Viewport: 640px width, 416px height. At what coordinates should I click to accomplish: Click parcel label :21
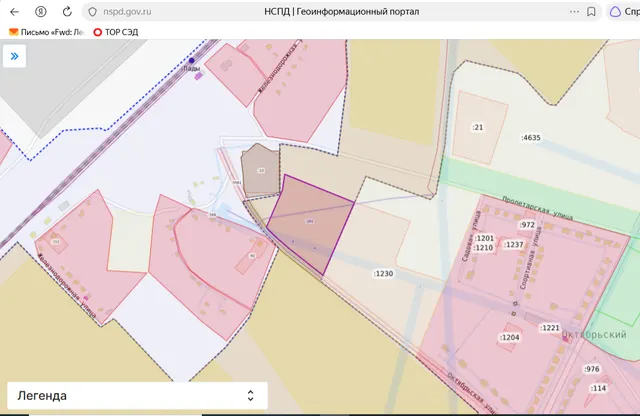[478, 127]
